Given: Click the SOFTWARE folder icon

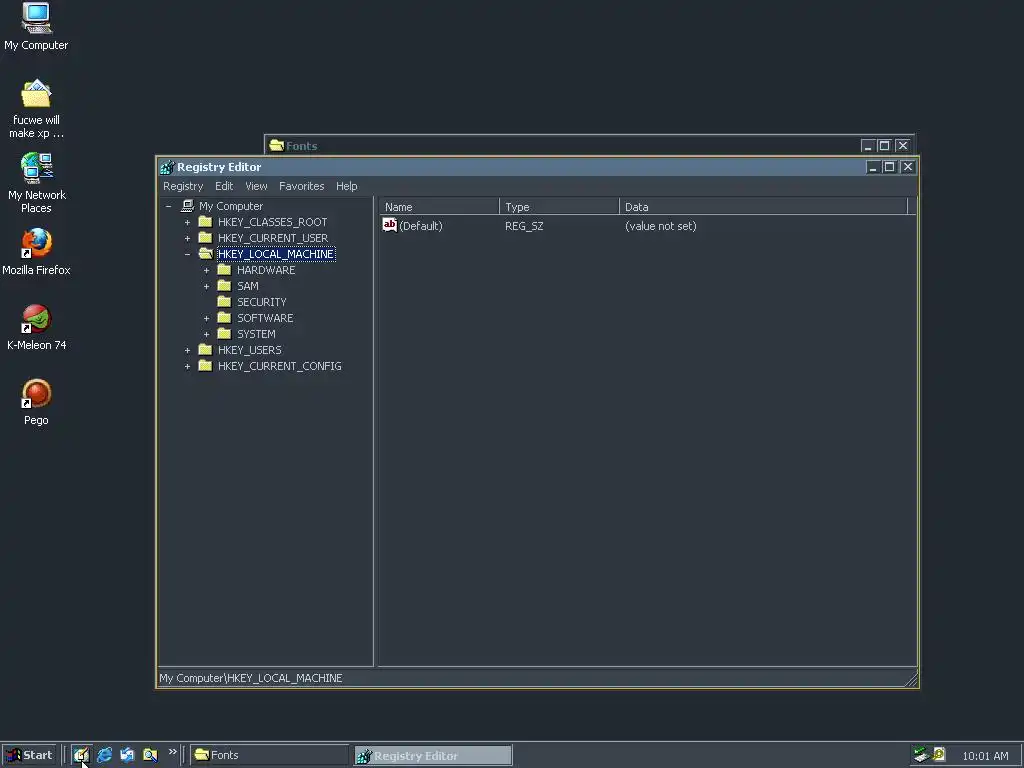Looking at the screenshot, I should click(x=224, y=317).
